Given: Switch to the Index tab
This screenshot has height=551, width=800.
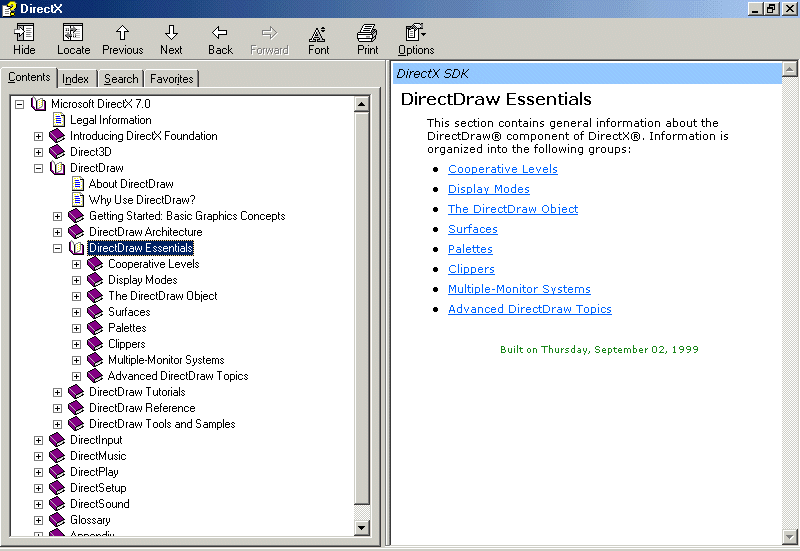Looking at the screenshot, I should (x=75, y=79).
